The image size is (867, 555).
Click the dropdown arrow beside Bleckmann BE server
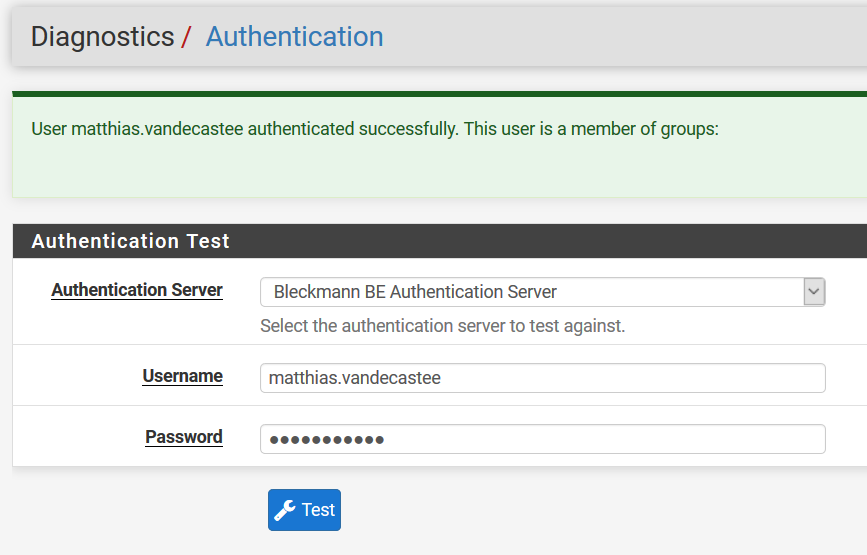[814, 292]
